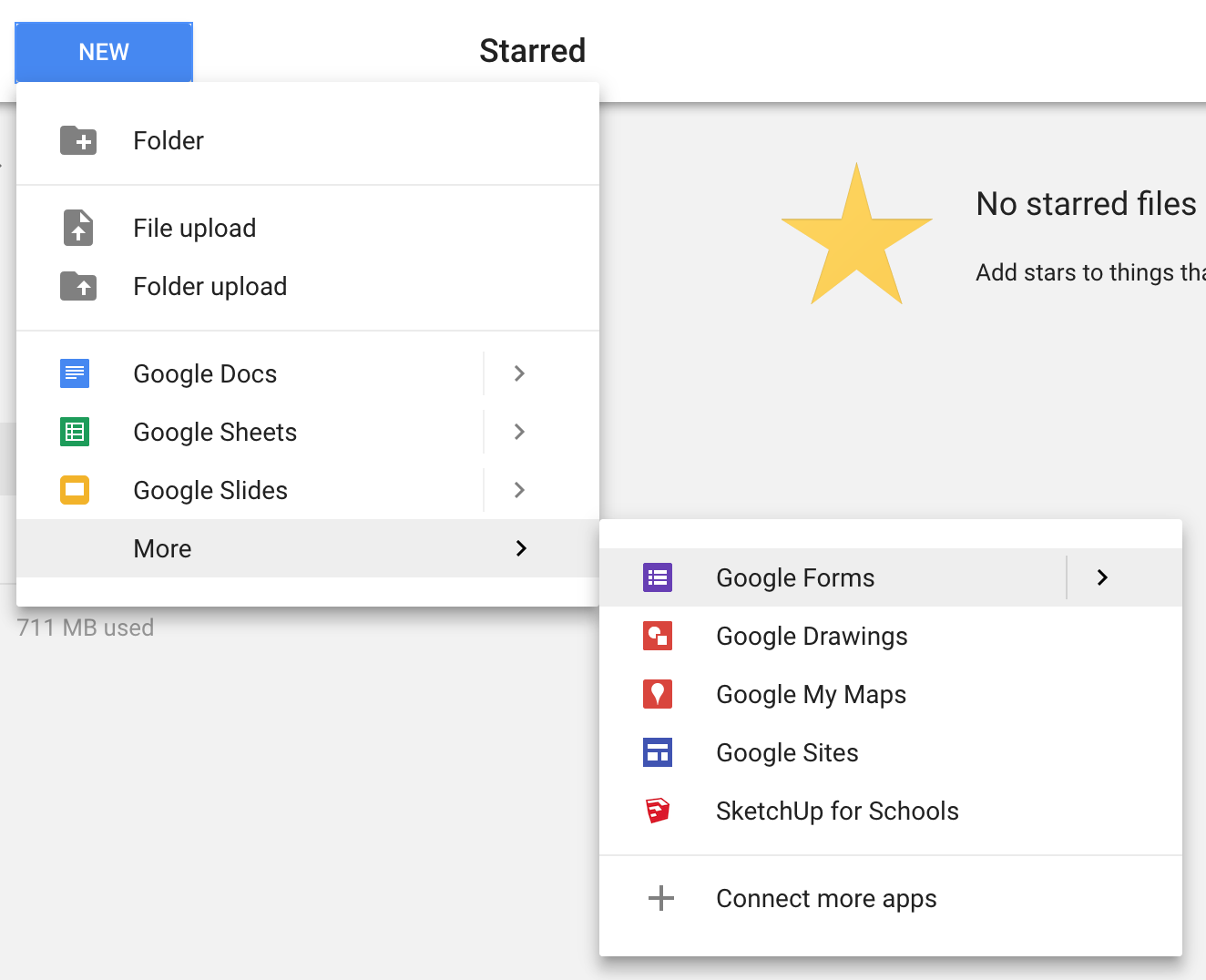The image size is (1206, 980).
Task: Click the yellow Google Slides icon
Action: point(75,490)
